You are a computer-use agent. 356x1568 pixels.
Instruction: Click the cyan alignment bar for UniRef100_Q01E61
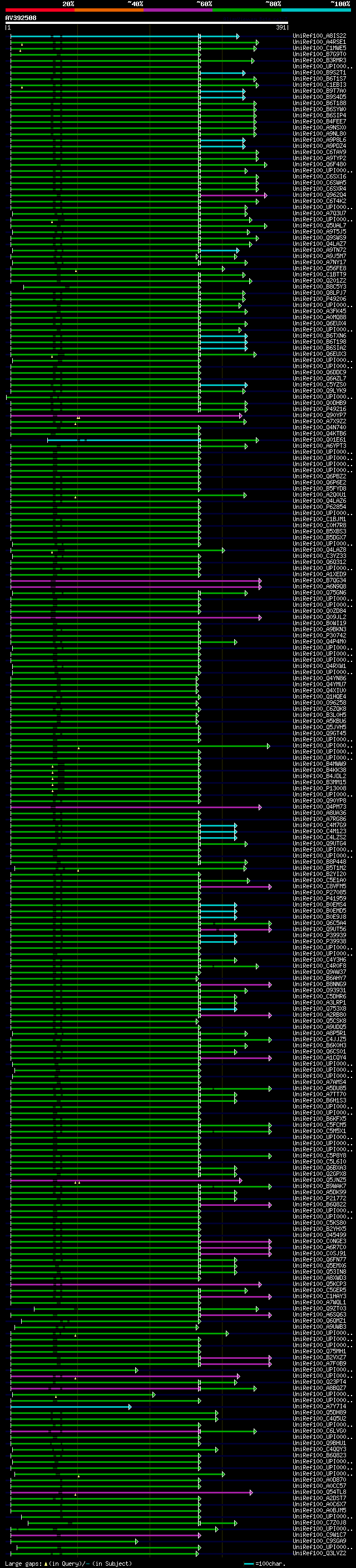click(123, 440)
